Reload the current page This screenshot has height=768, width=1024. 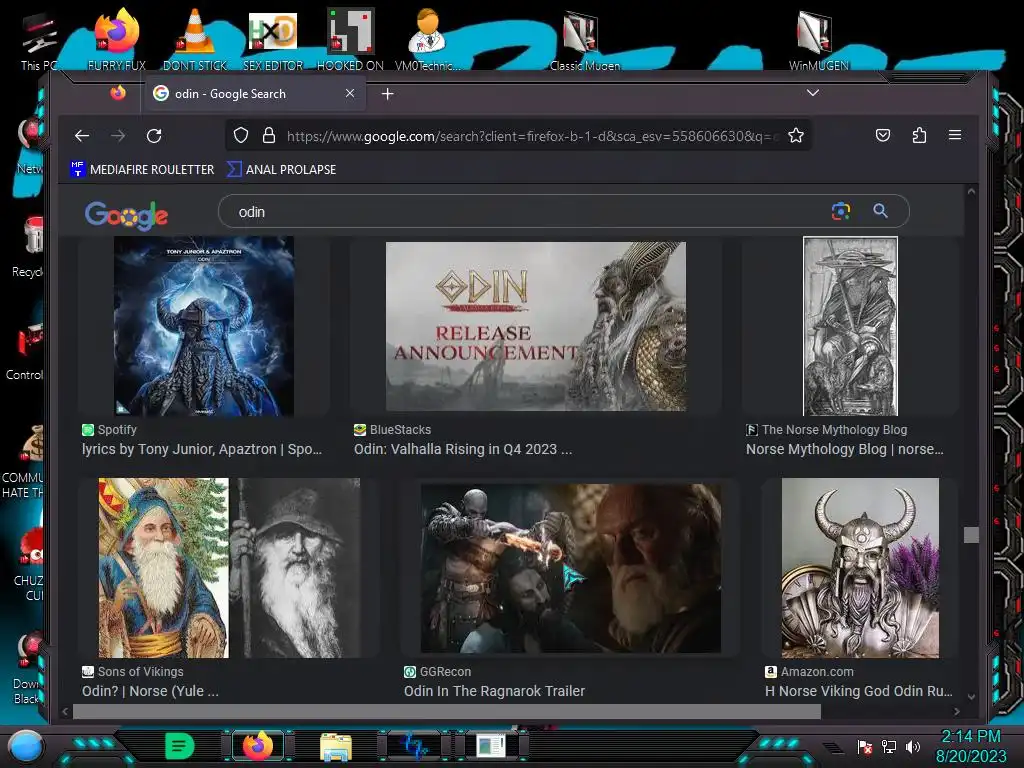point(154,136)
